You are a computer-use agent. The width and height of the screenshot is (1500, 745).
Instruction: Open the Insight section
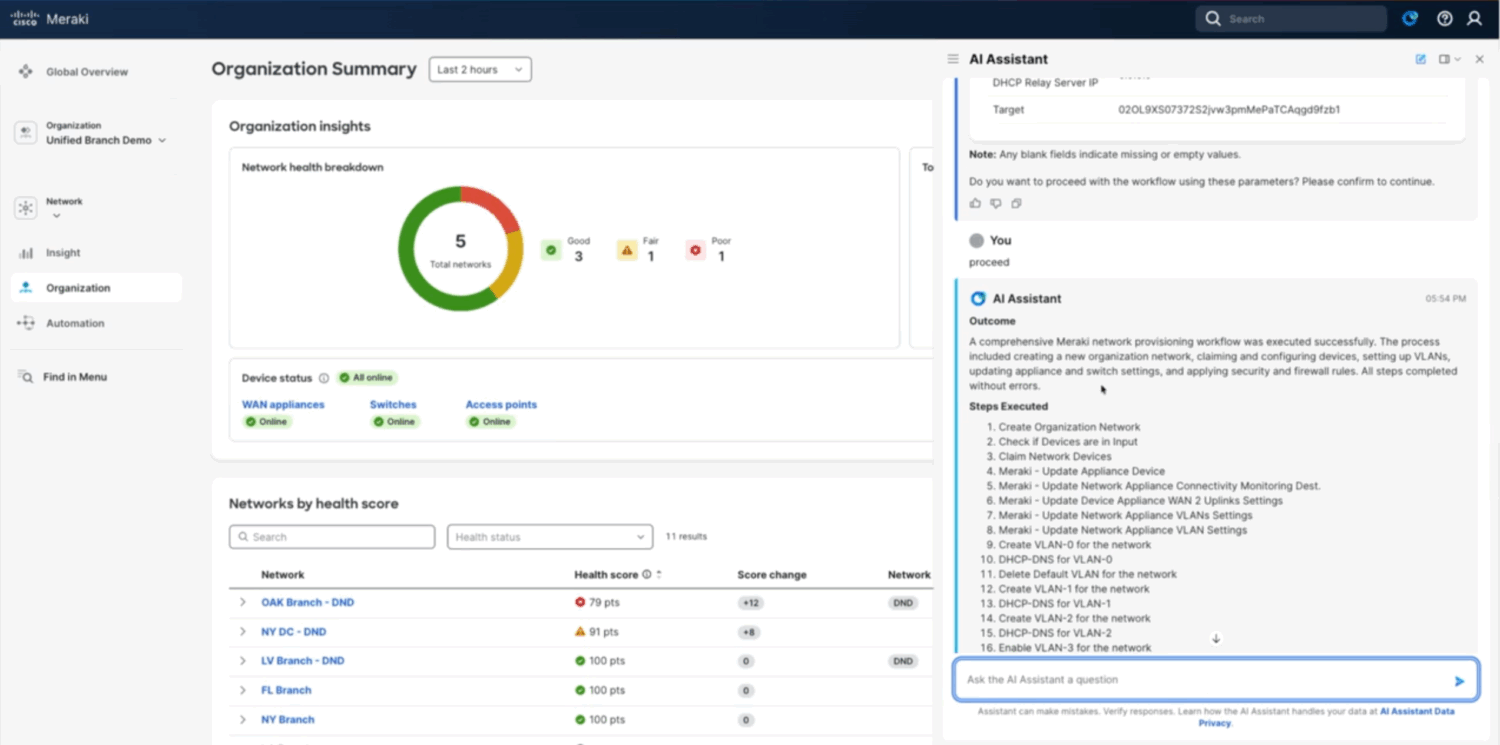tap(62, 252)
